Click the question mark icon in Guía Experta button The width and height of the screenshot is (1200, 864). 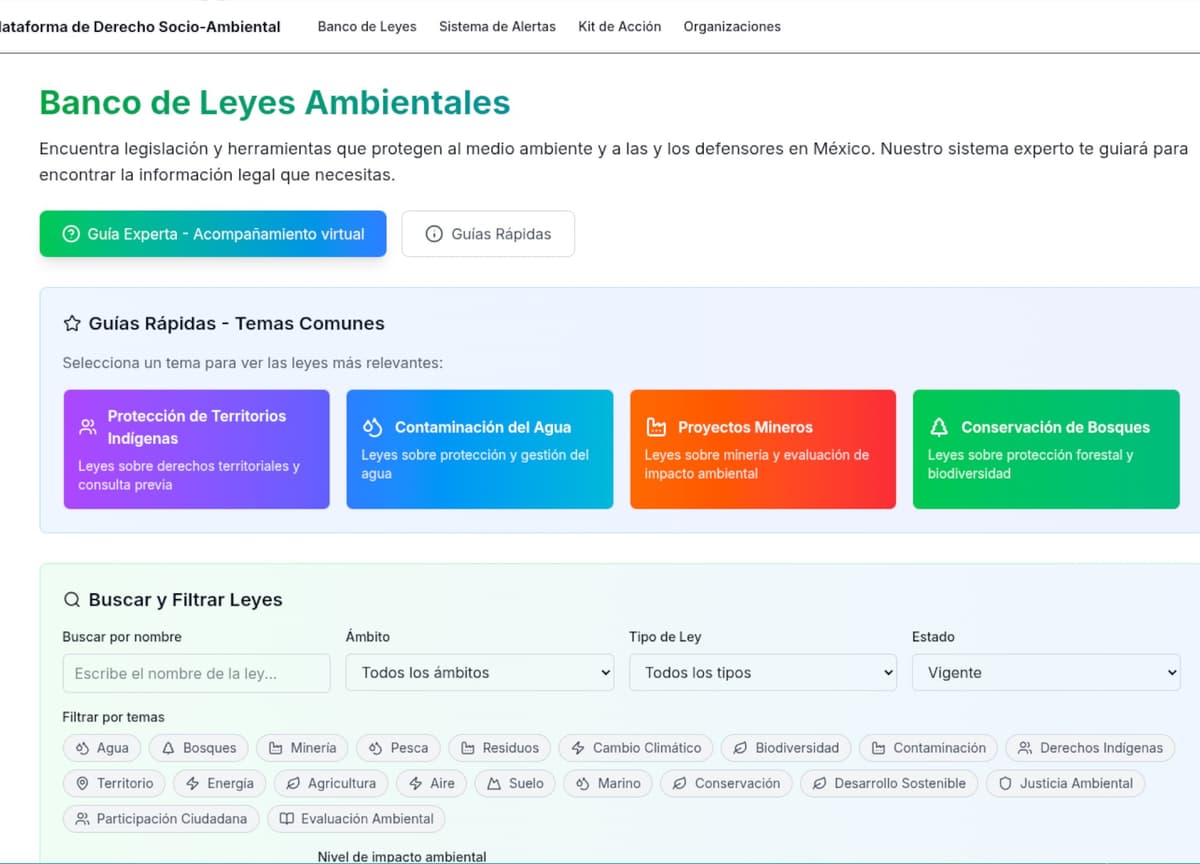coord(70,234)
